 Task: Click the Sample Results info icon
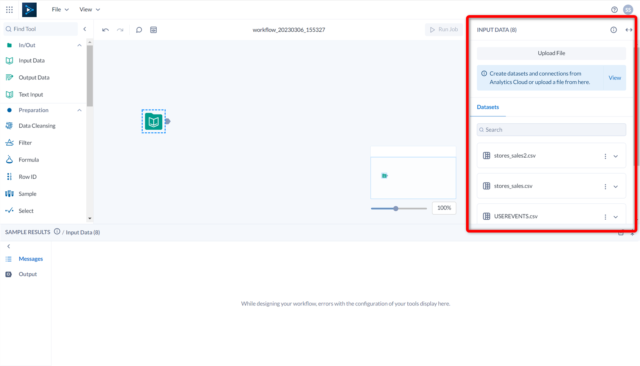[57, 232]
